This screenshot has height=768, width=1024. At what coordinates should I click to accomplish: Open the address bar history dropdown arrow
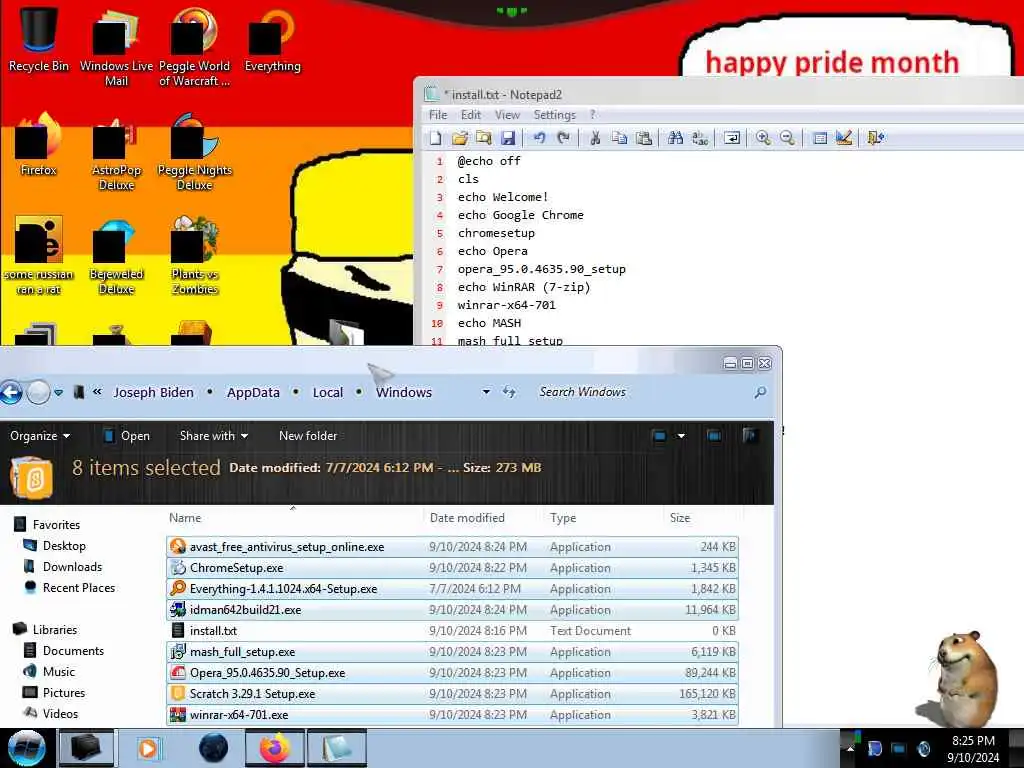click(x=486, y=392)
